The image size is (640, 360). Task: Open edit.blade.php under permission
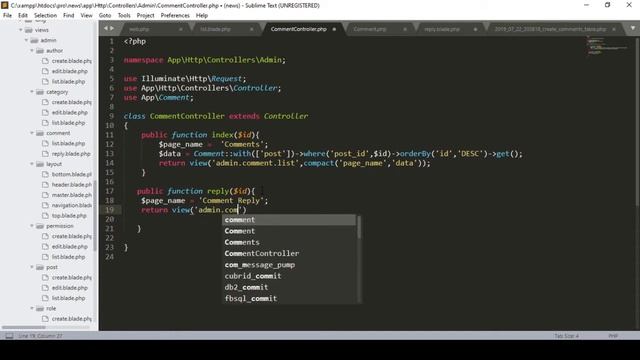[x=69, y=246]
